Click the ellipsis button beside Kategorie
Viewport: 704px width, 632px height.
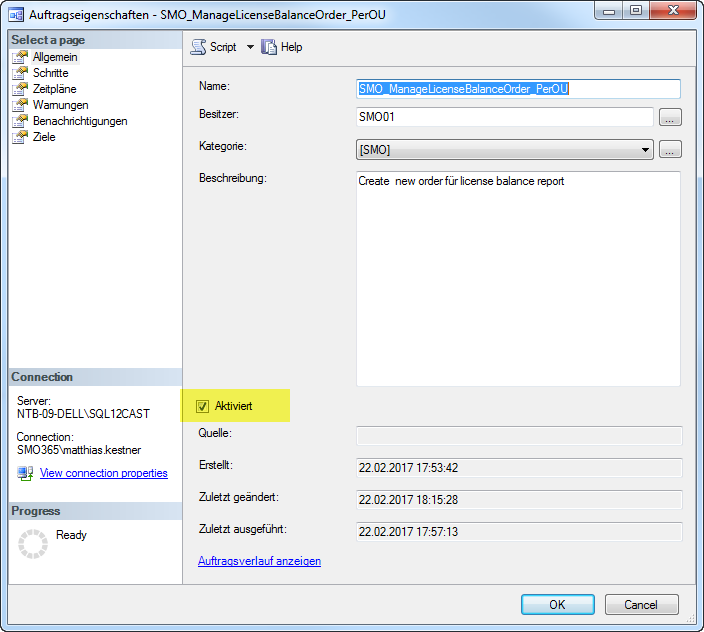tap(670, 150)
